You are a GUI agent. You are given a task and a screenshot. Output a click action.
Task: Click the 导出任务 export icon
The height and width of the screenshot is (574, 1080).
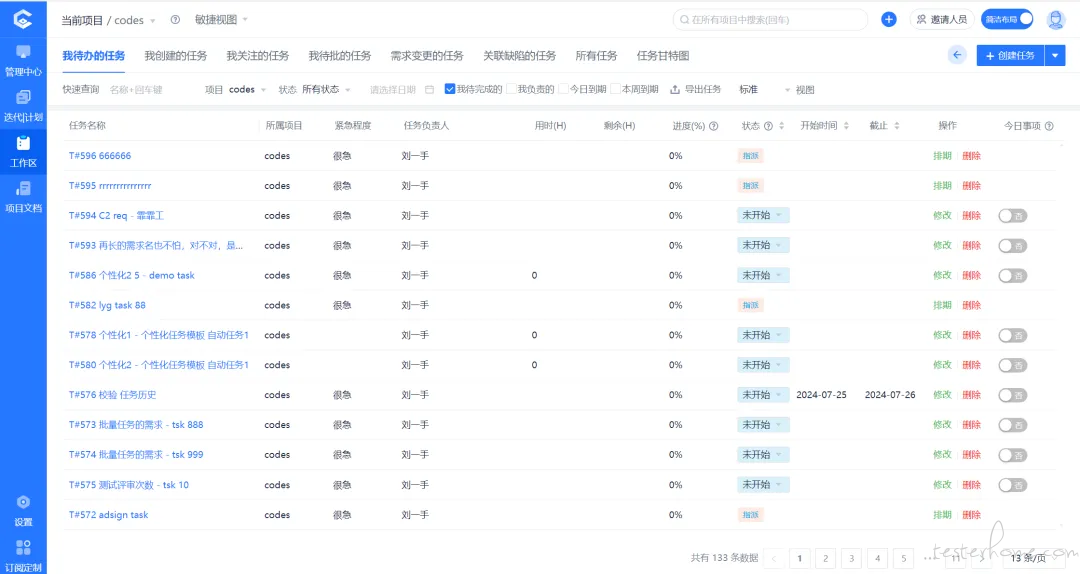click(675, 90)
